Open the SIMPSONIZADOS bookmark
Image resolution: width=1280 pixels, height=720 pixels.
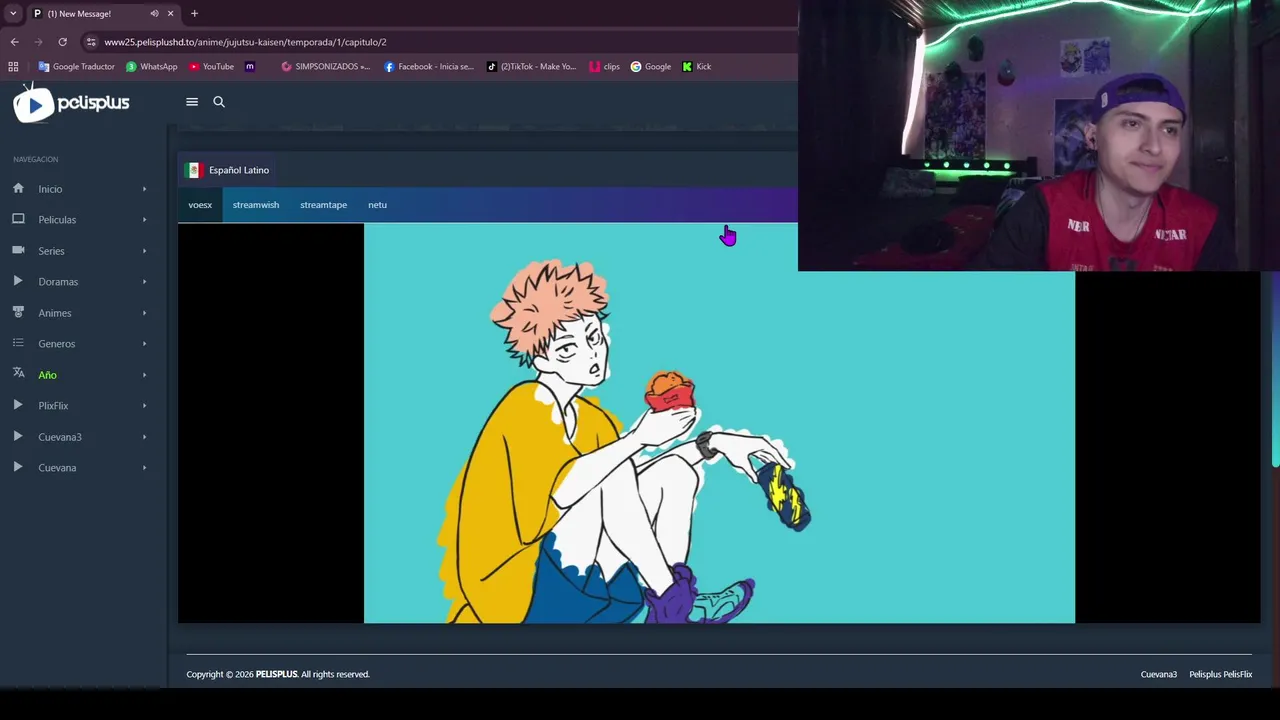pos(326,67)
